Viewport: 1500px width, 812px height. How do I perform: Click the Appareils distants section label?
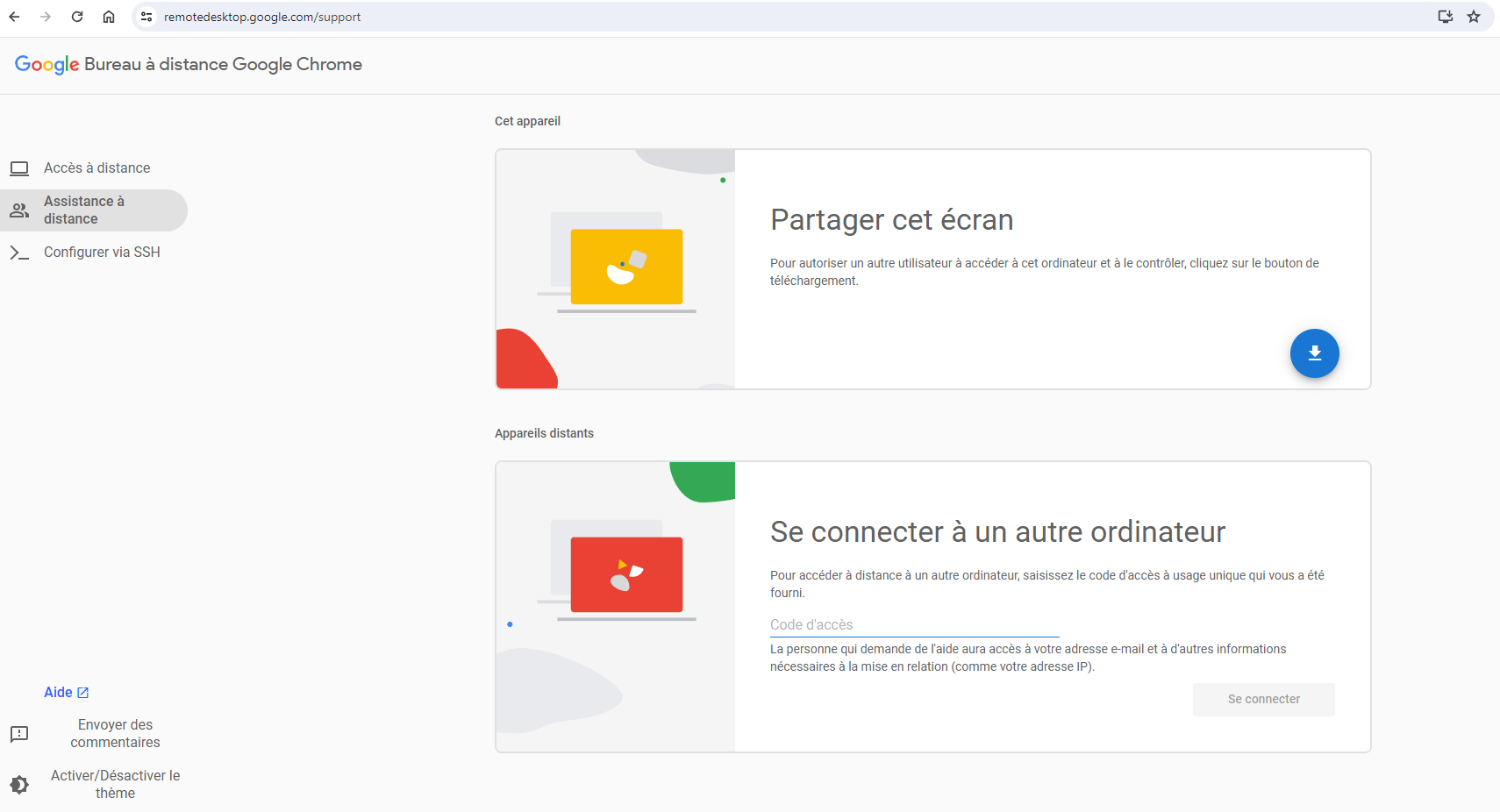point(544,433)
